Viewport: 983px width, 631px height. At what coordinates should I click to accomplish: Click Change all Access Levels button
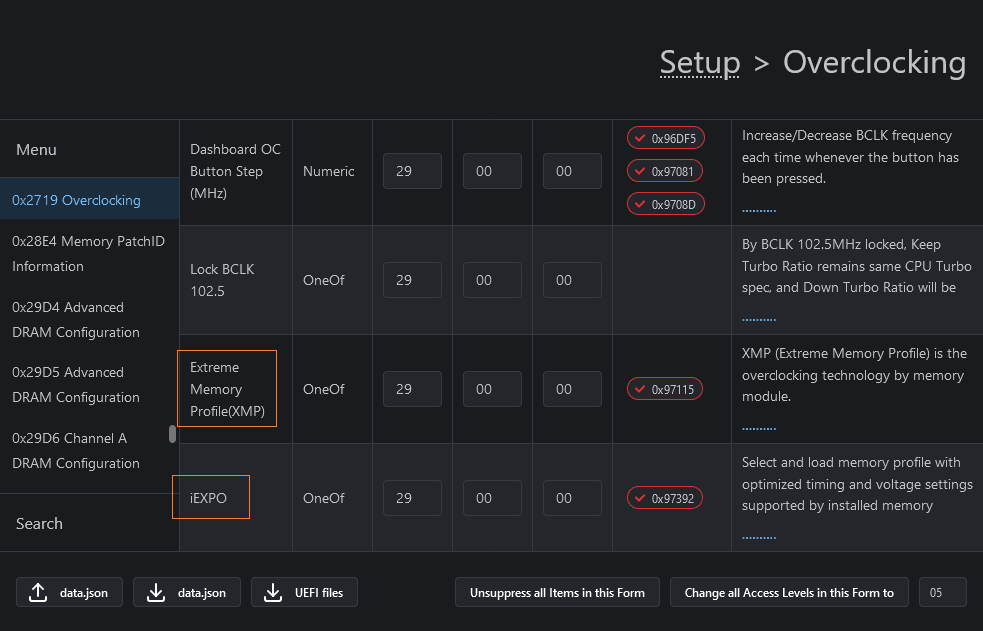point(789,593)
